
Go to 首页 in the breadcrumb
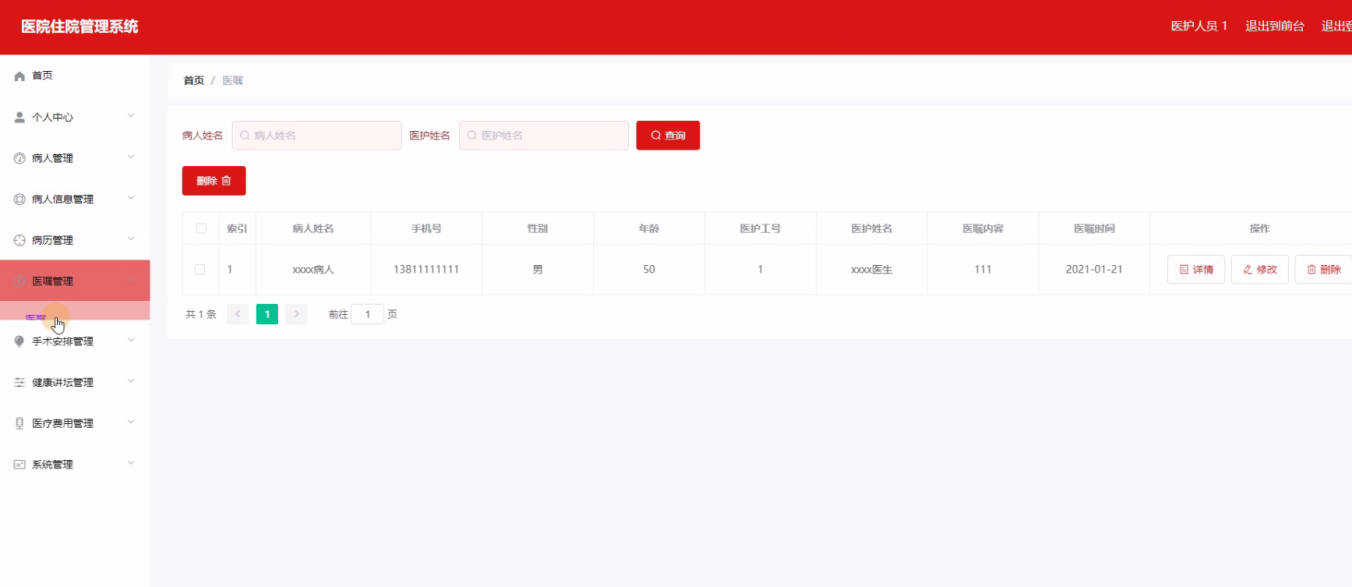pyautogui.click(x=194, y=80)
